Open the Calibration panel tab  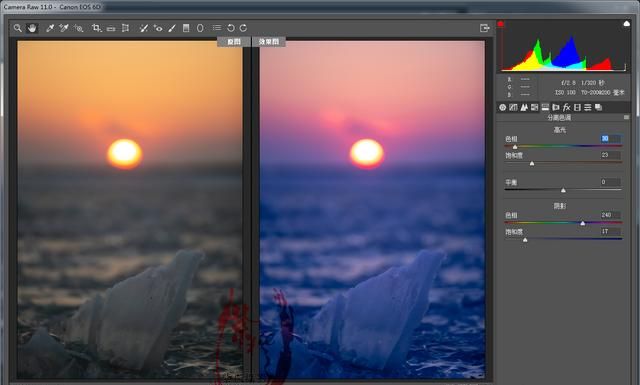pyautogui.click(x=577, y=107)
